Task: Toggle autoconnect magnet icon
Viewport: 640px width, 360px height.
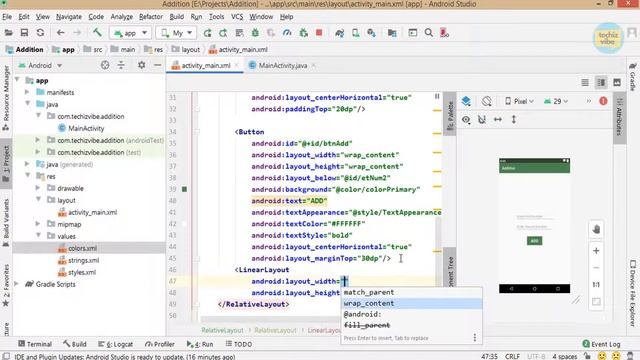Action: pyautogui.click(x=482, y=120)
